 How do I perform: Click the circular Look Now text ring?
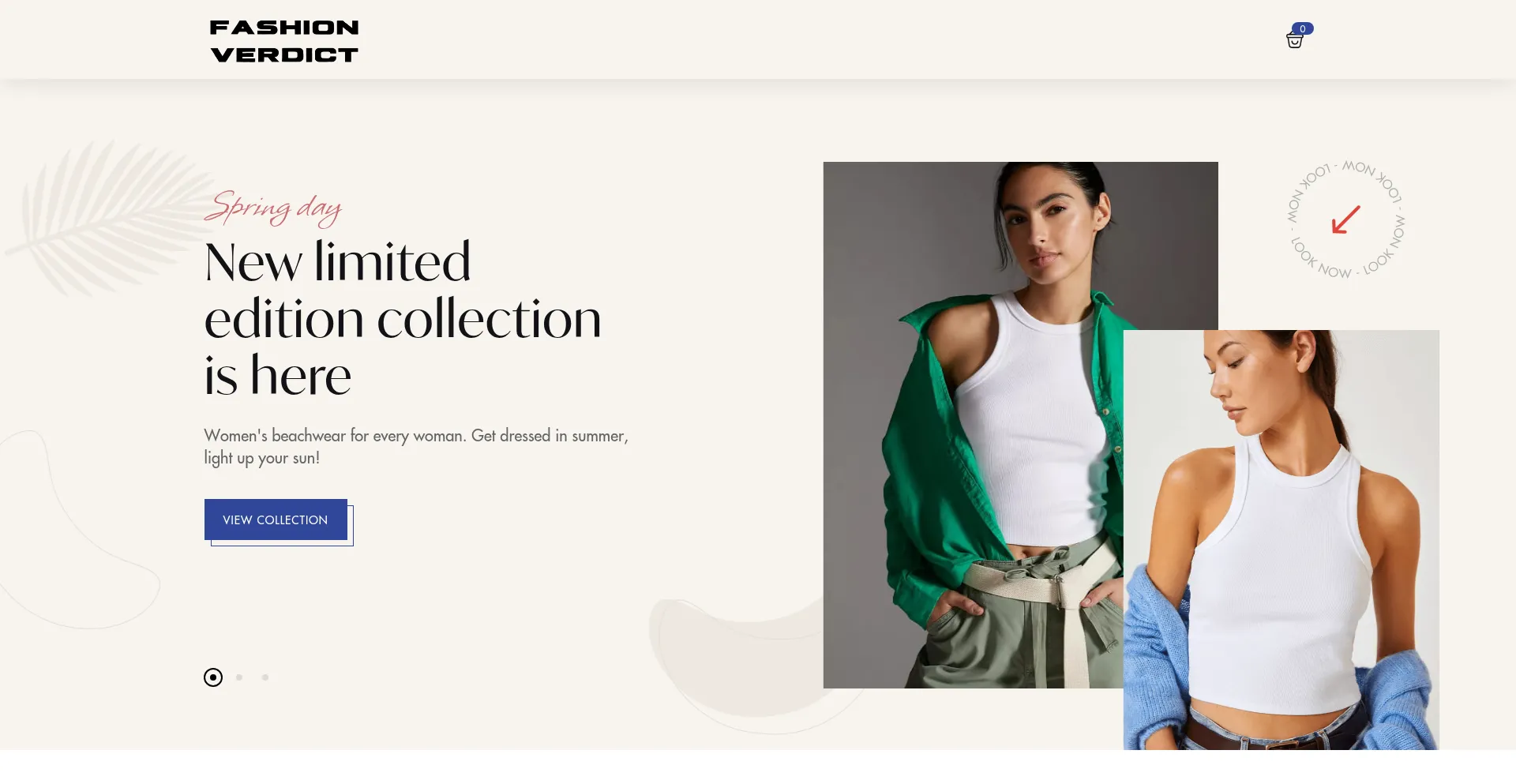tap(1346, 219)
